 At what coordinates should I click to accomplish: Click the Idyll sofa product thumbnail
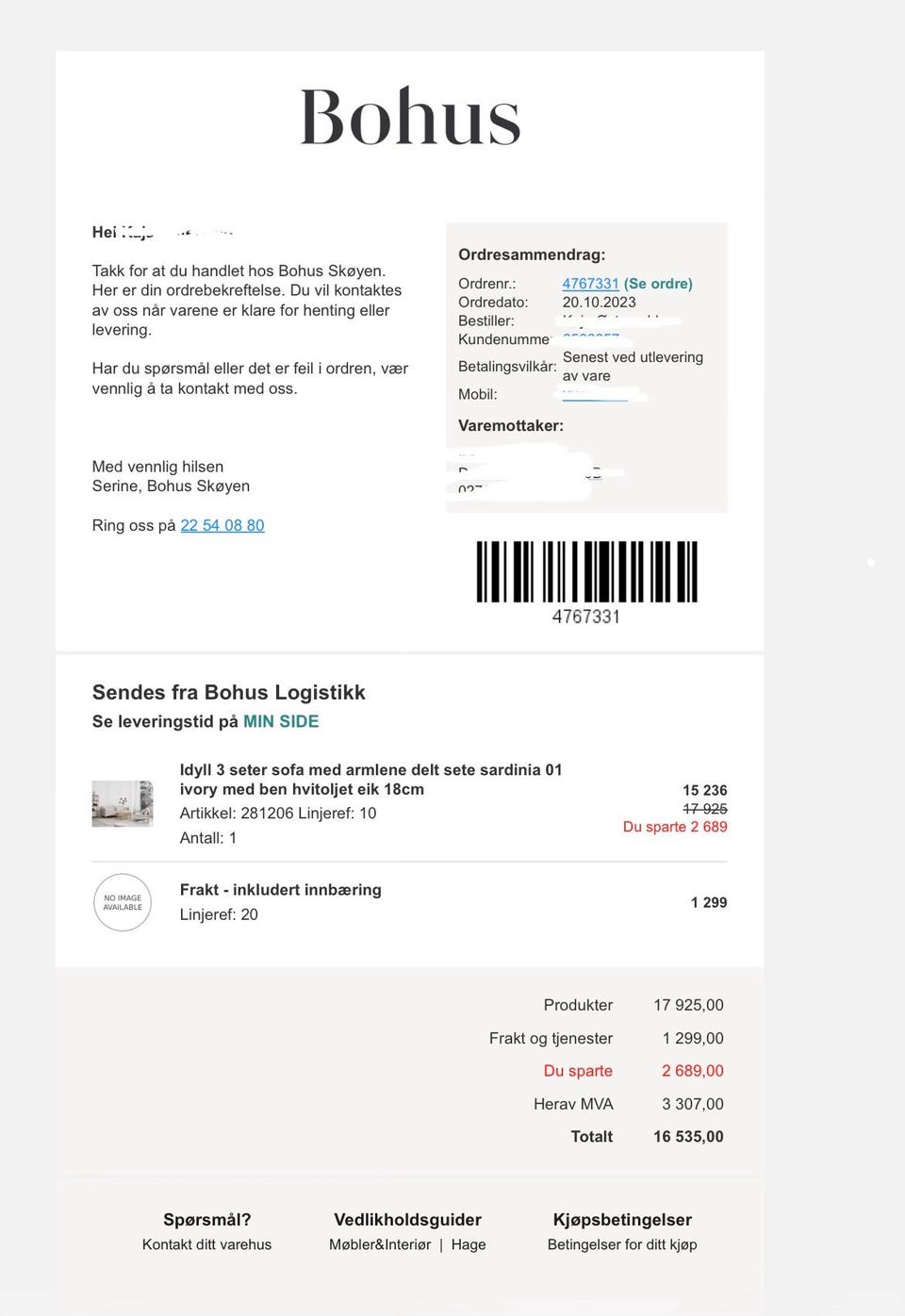click(123, 803)
